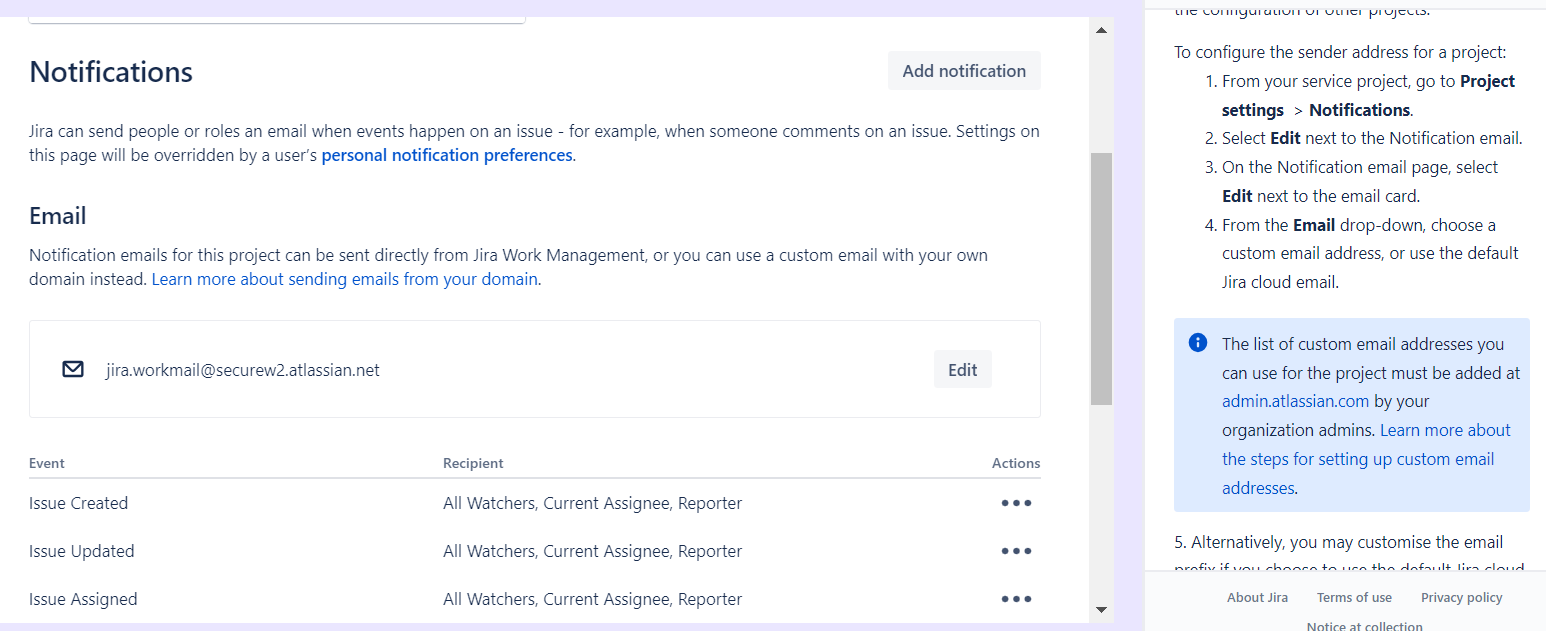Click the Email section heading
1546x631 pixels.
(58, 216)
